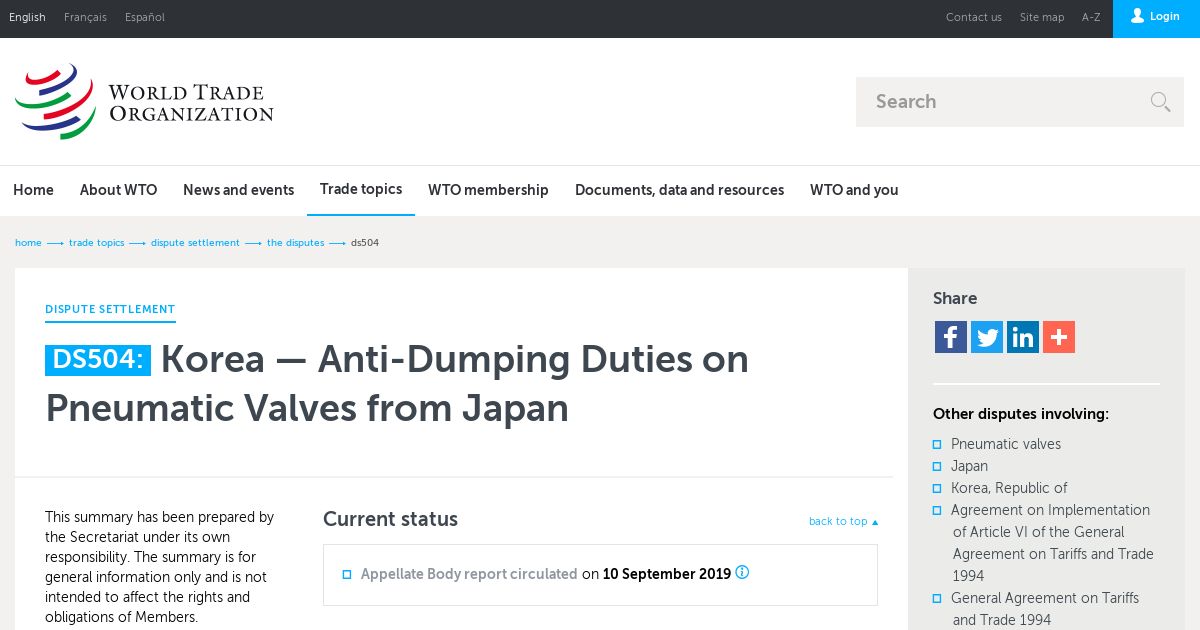Click in the Search input field
1200x630 pixels.
pos(1000,101)
